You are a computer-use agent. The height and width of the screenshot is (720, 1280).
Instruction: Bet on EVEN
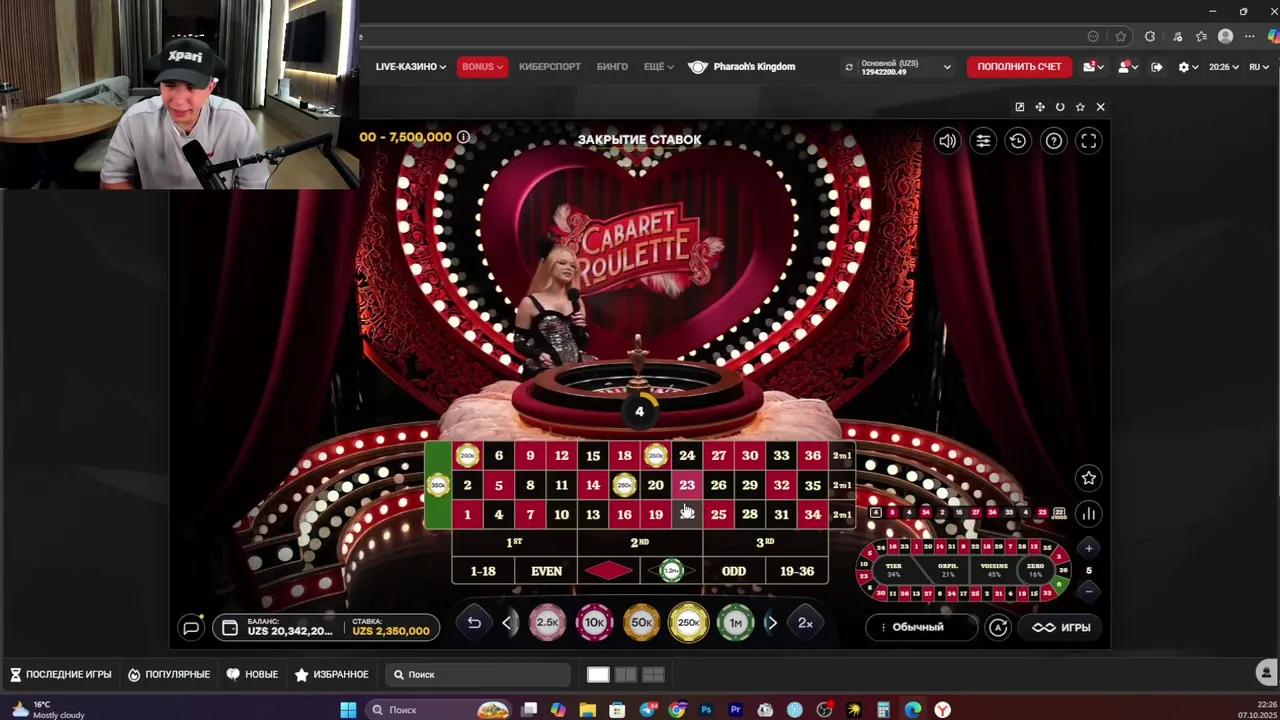[546, 571]
